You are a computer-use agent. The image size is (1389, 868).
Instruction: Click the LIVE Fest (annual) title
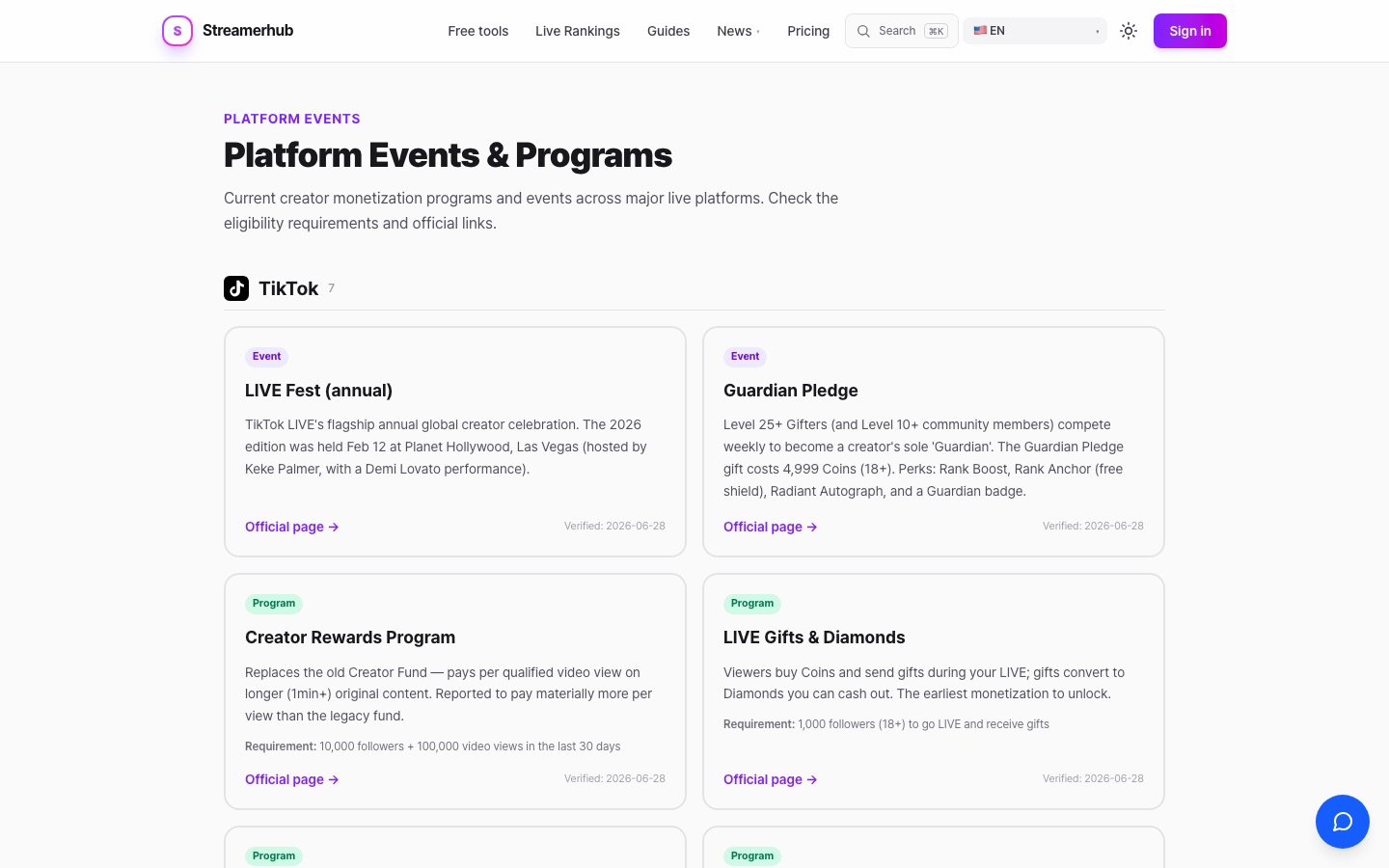pyautogui.click(x=318, y=391)
